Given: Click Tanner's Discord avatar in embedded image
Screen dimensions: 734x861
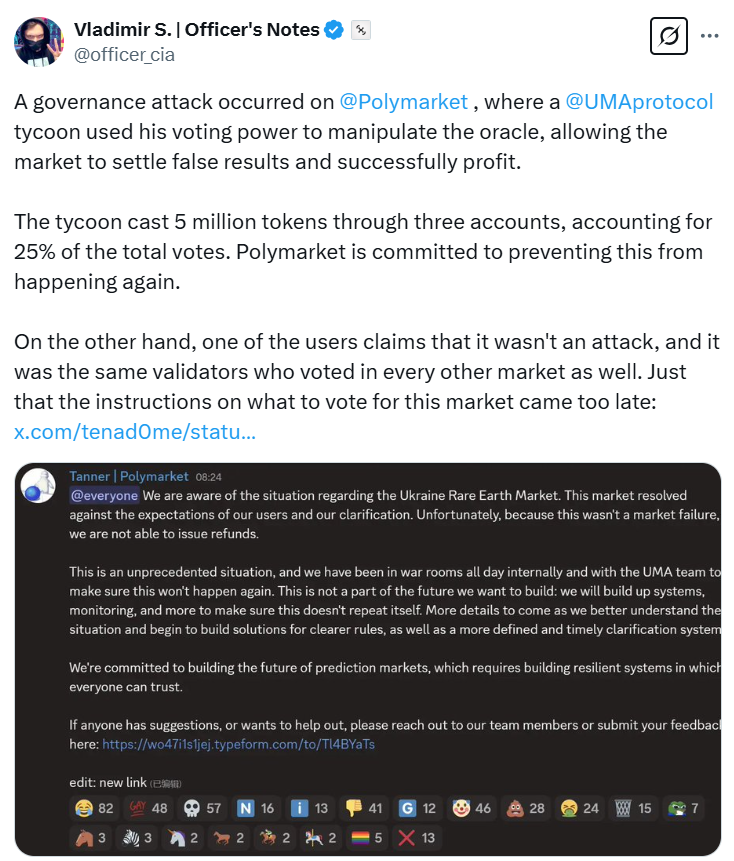Looking at the screenshot, I should (x=39, y=485).
